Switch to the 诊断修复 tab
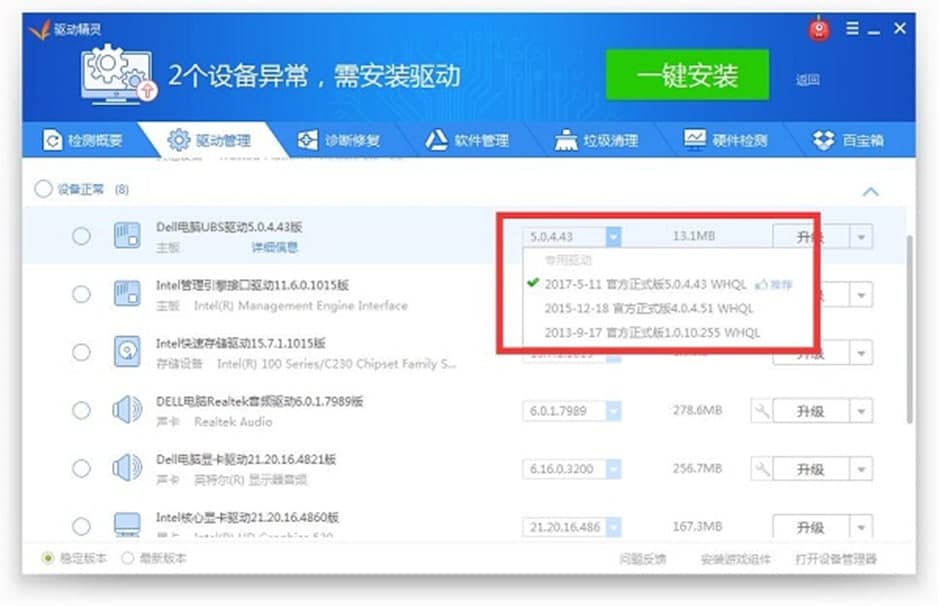938x606 pixels. 339,141
